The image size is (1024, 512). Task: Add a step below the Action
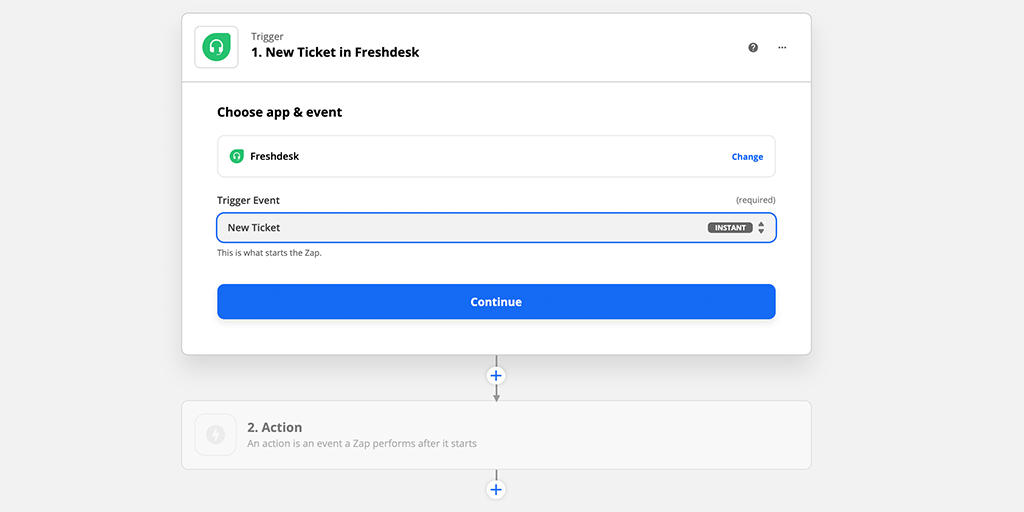496,490
